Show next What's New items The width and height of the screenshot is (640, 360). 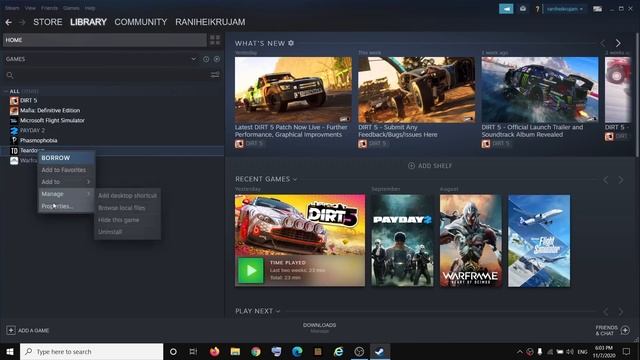coord(618,43)
